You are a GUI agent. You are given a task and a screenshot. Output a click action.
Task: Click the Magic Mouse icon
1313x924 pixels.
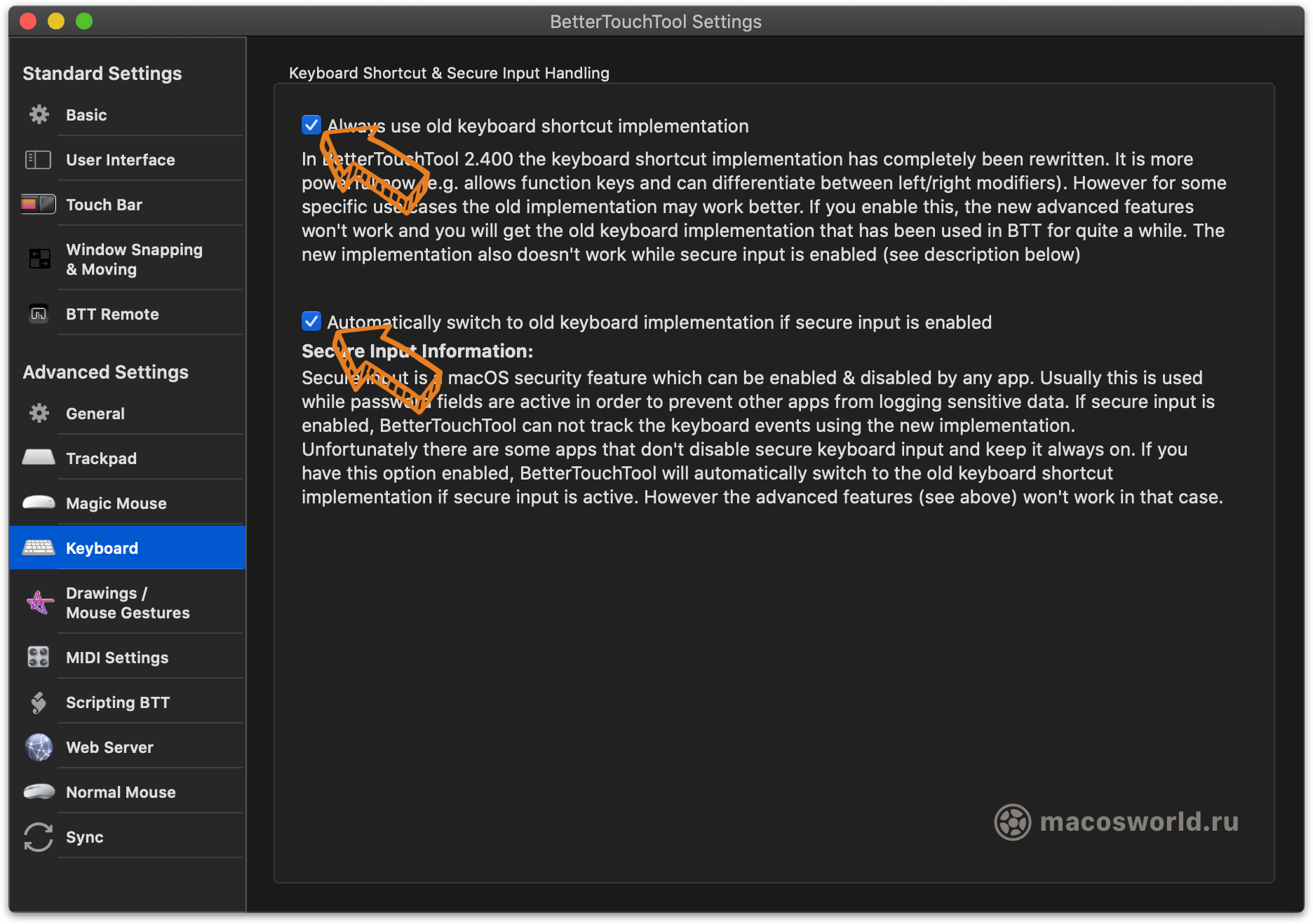coord(39,503)
